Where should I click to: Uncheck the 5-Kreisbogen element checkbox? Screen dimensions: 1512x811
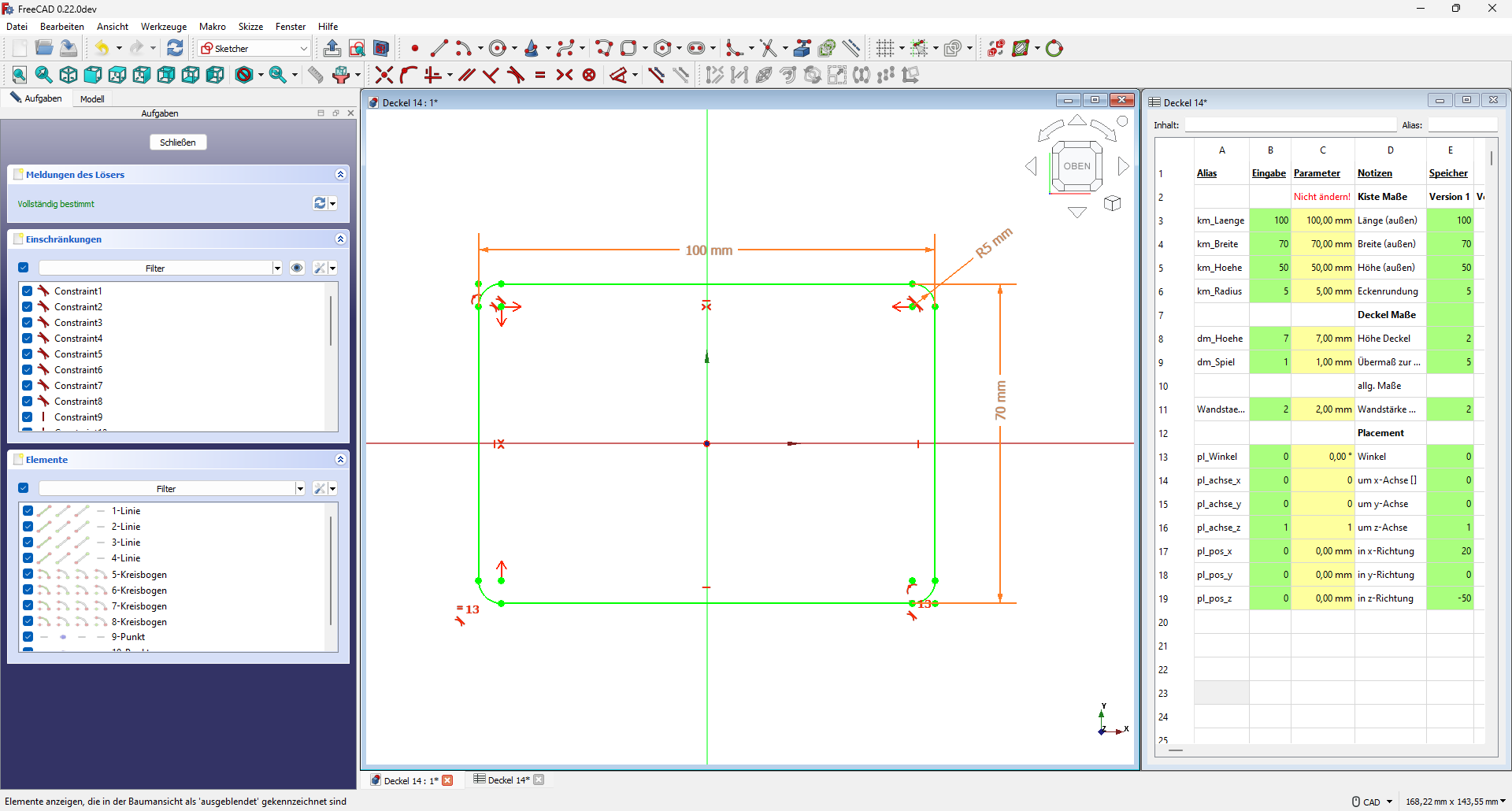tap(28, 575)
